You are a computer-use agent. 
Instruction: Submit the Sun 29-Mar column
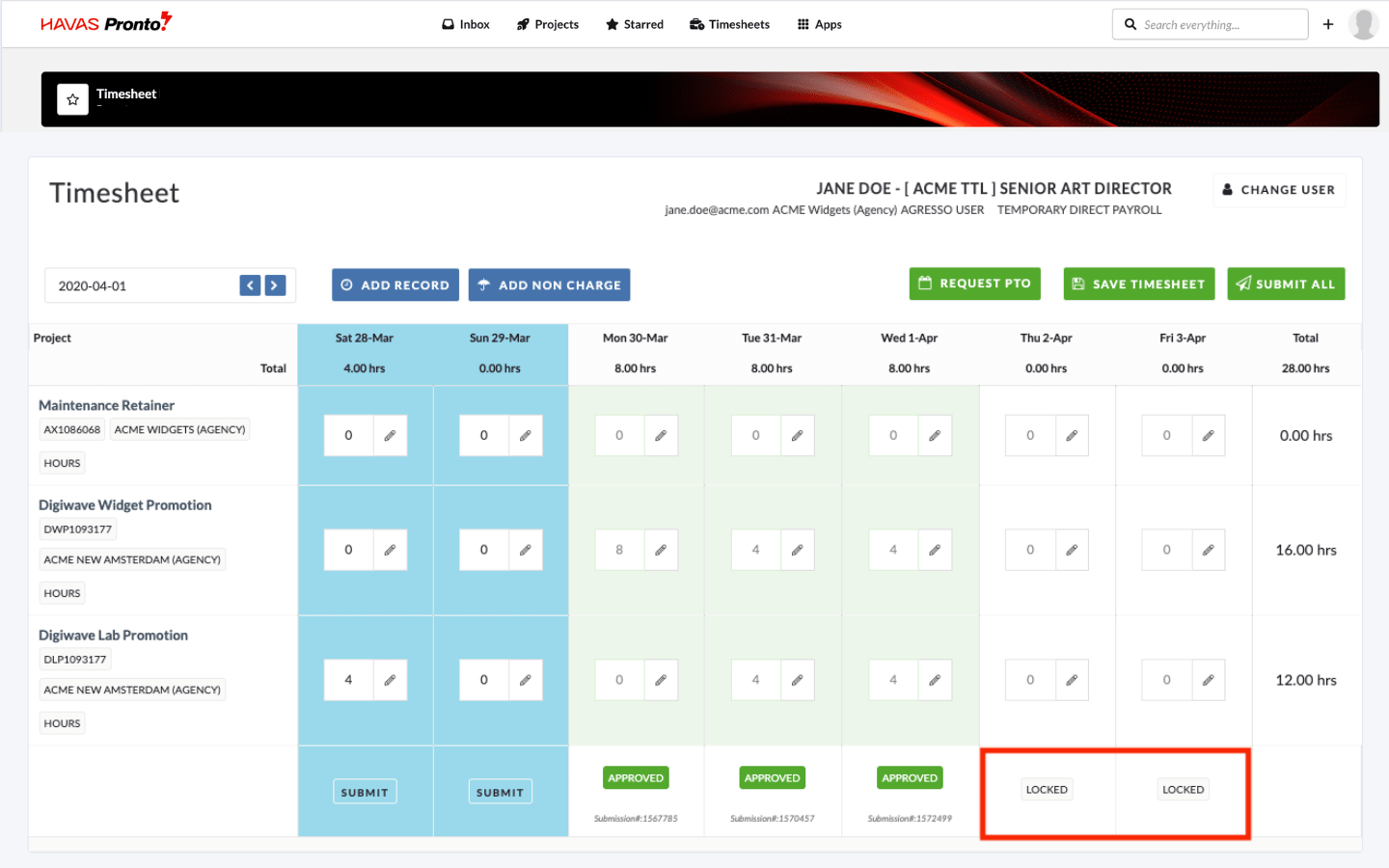500,792
